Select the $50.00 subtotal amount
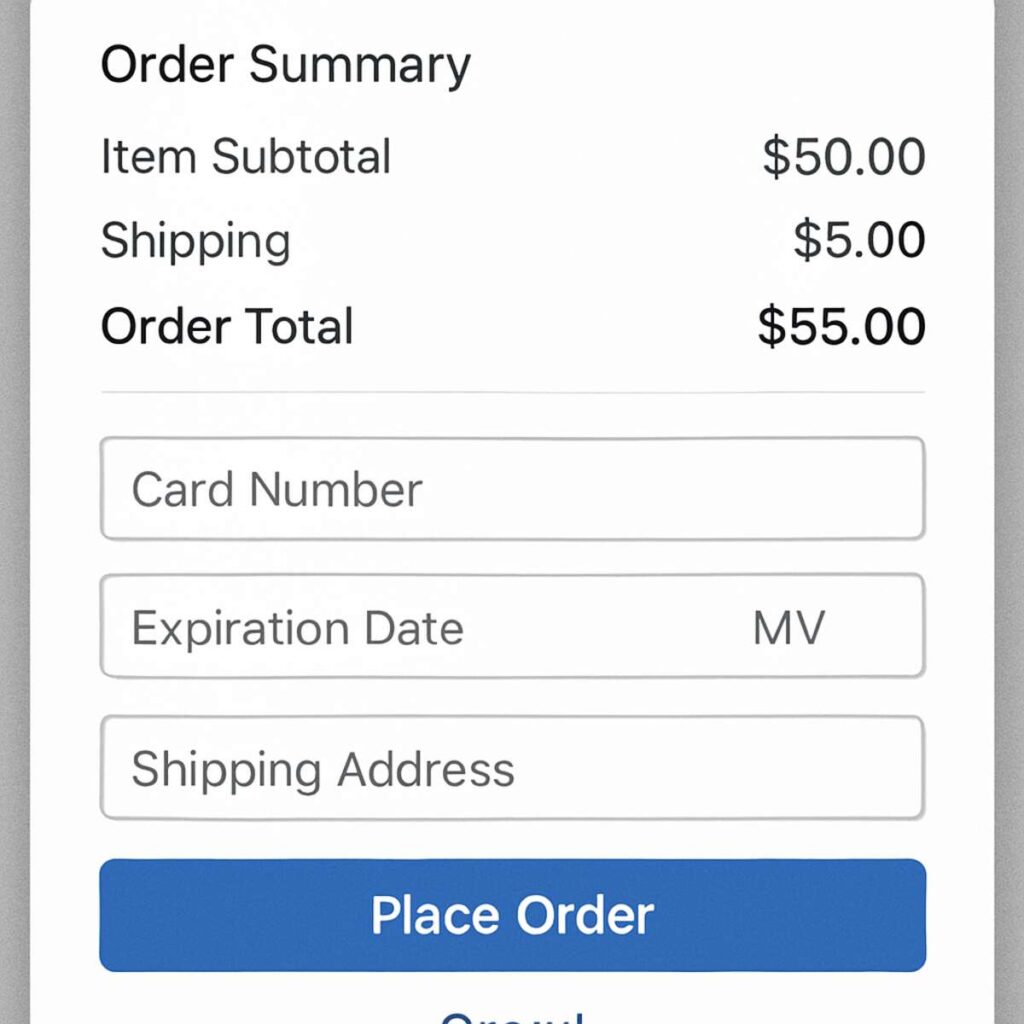Viewport: 1024px width, 1024px height. click(x=843, y=156)
